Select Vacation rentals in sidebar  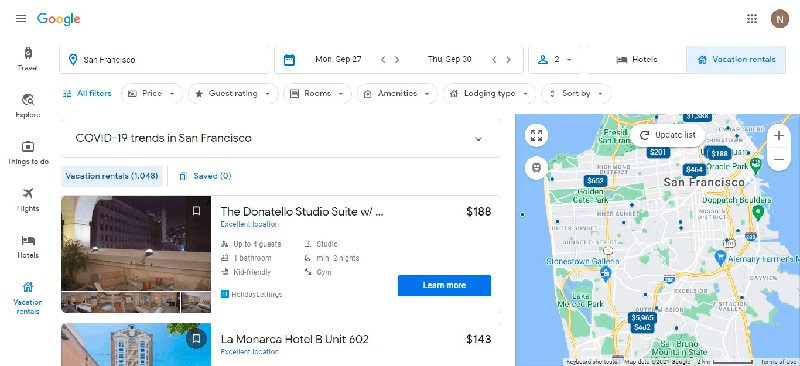pos(28,298)
